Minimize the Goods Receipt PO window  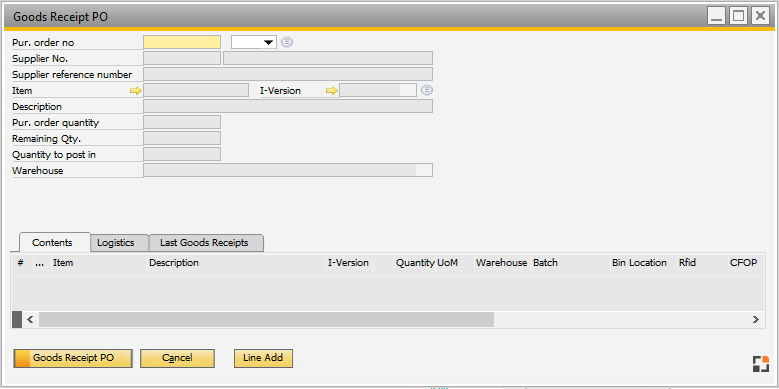click(x=716, y=16)
